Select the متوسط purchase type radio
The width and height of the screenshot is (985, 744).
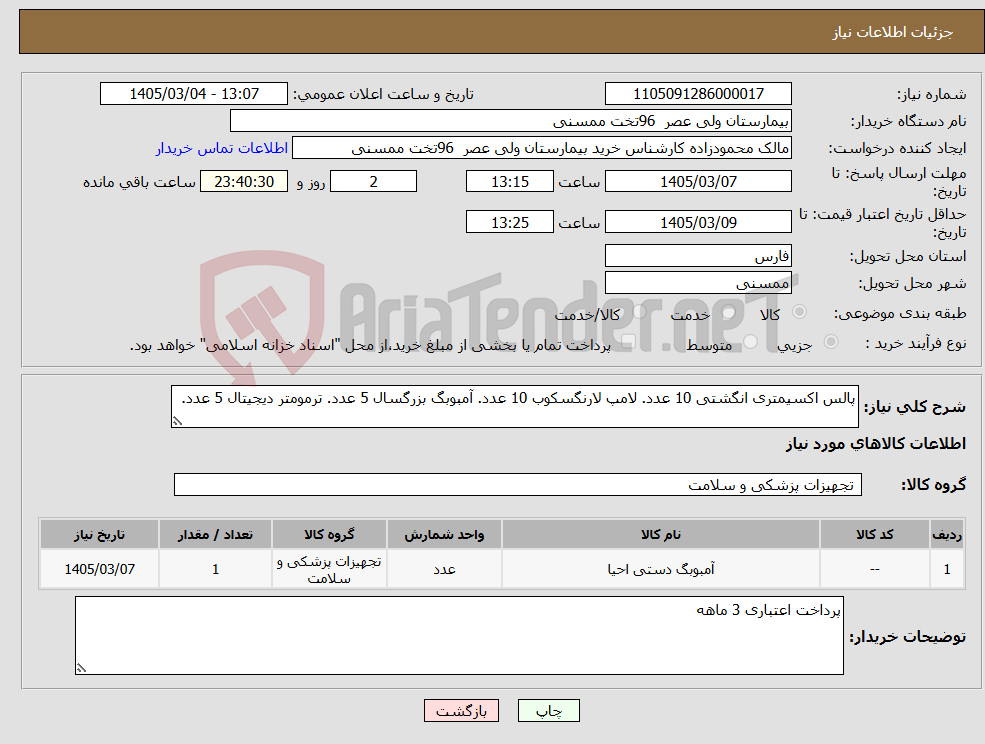pos(751,342)
